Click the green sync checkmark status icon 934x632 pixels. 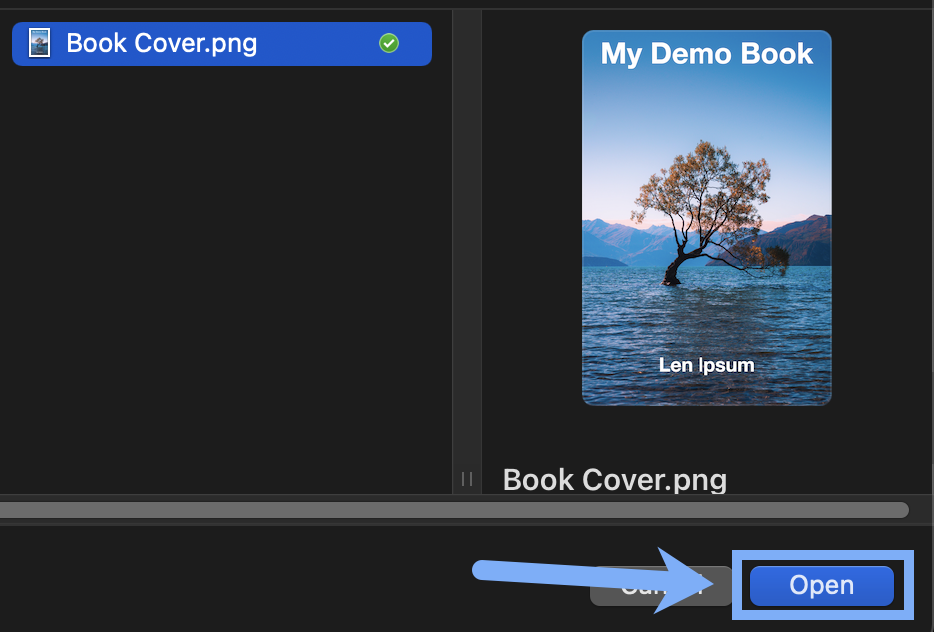coord(389,44)
